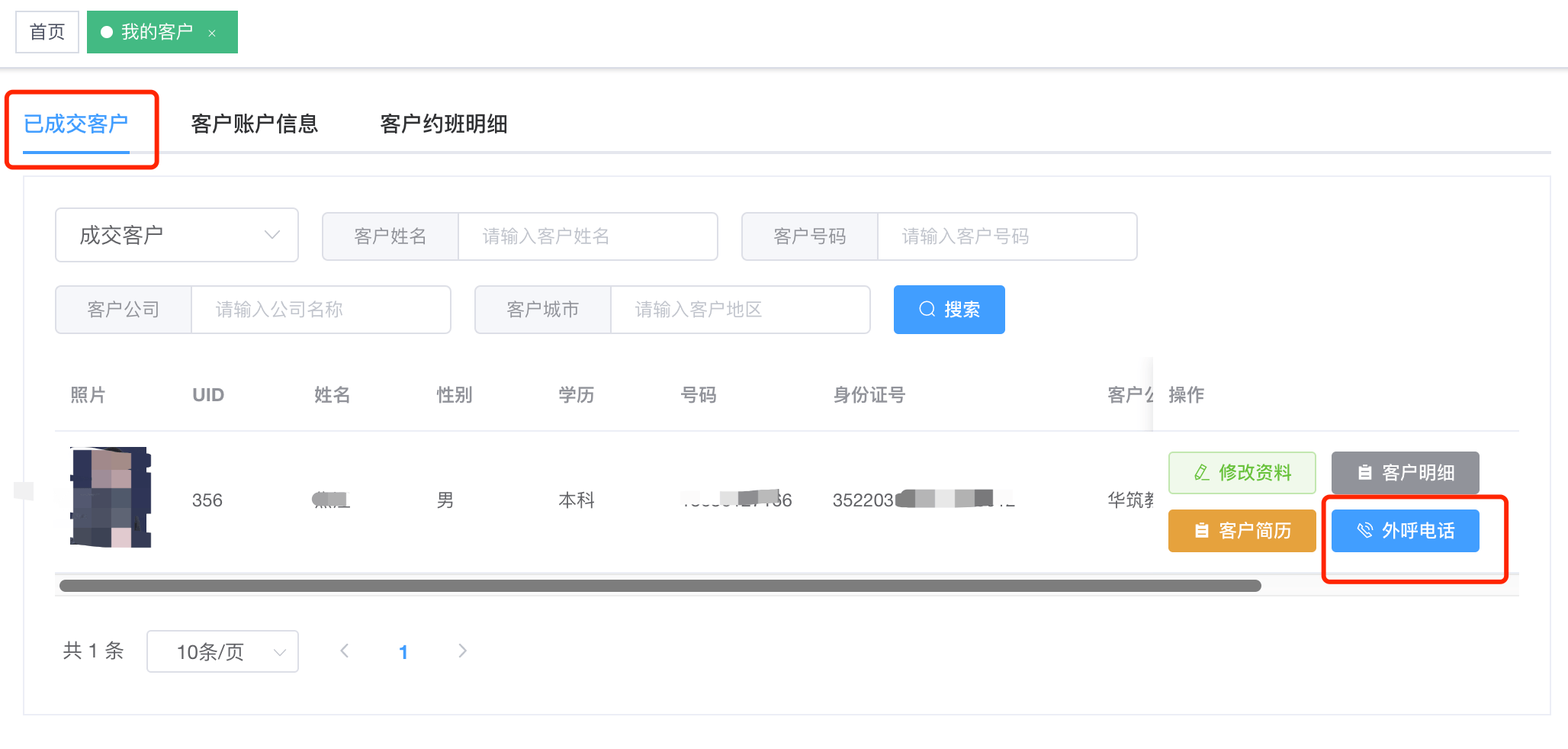
Task: Select the 已成交客户 tab
Action: pyautogui.click(x=76, y=124)
